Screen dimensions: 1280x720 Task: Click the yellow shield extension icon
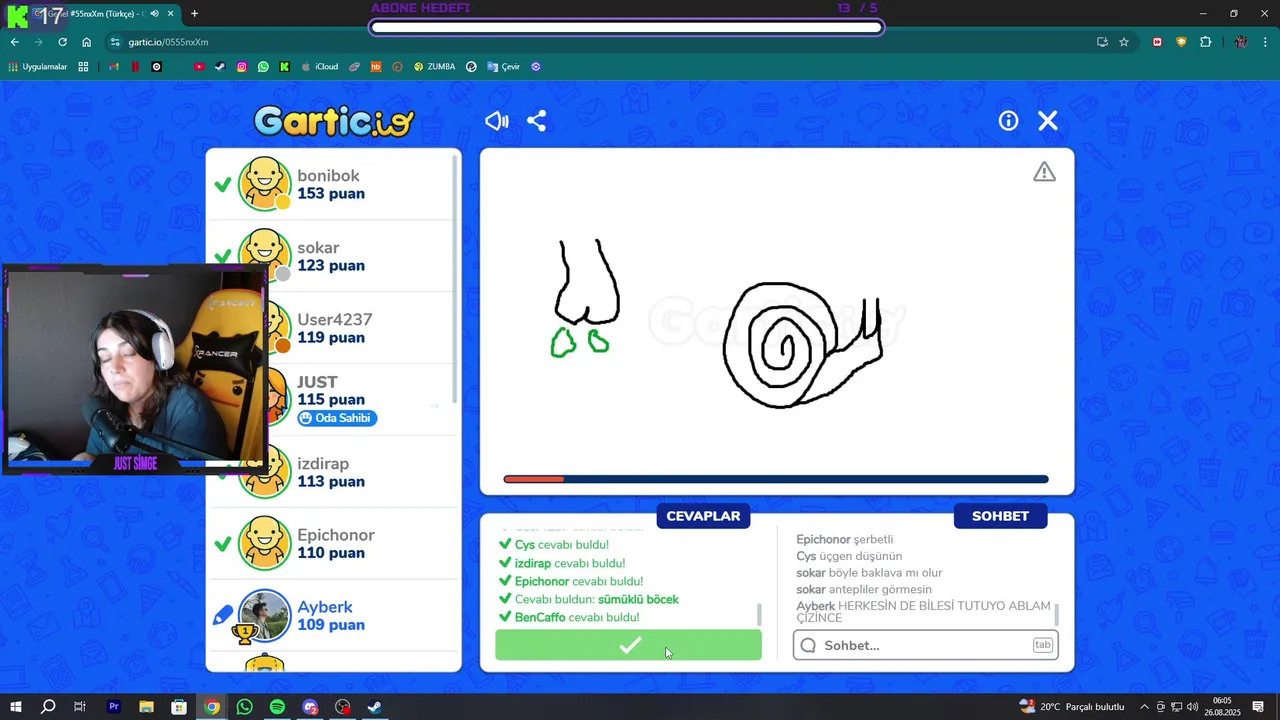pos(1181,42)
